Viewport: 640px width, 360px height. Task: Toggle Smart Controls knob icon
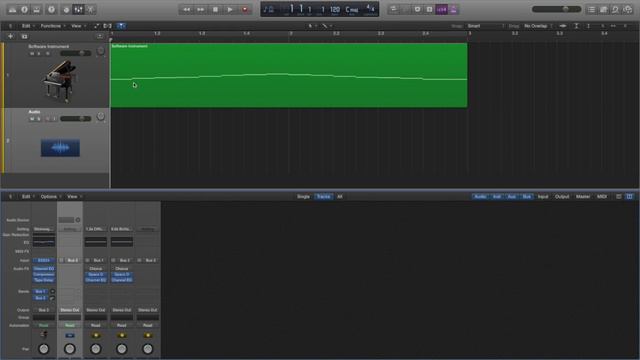[66, 9]
